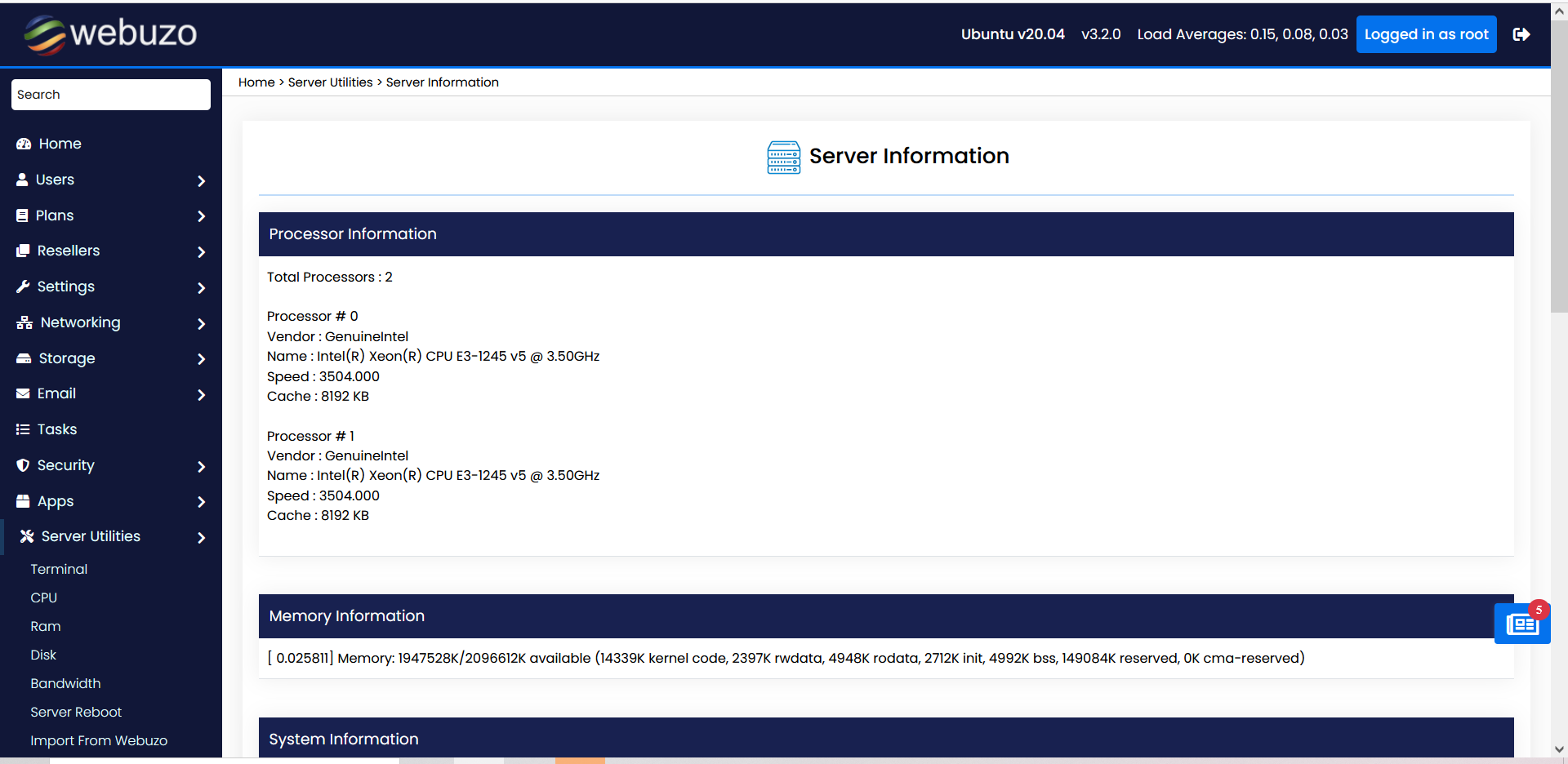This screenshot has height=764, width=1568.
Task: Expand the Plans menu chevron
Action: tap(201, 216)
